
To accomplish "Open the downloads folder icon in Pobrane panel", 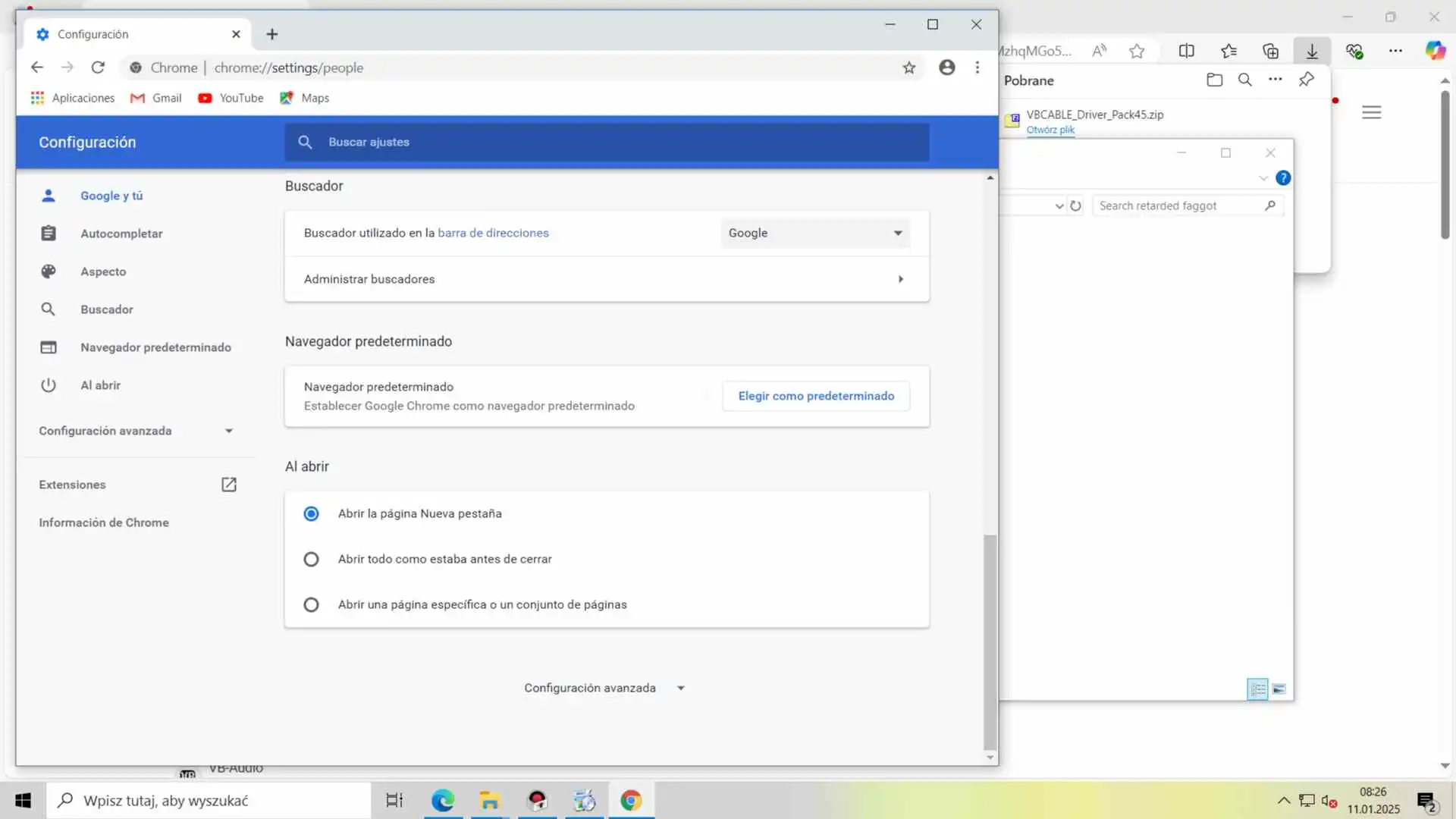I will (x=1214, y=80).
